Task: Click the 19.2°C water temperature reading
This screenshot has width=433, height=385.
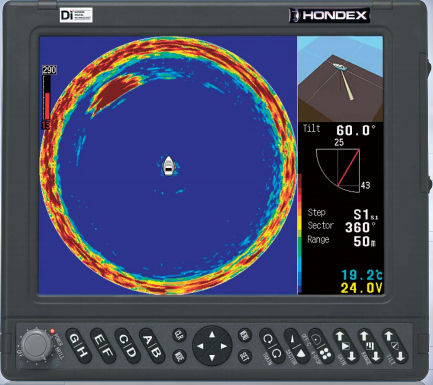Action: 361,275
